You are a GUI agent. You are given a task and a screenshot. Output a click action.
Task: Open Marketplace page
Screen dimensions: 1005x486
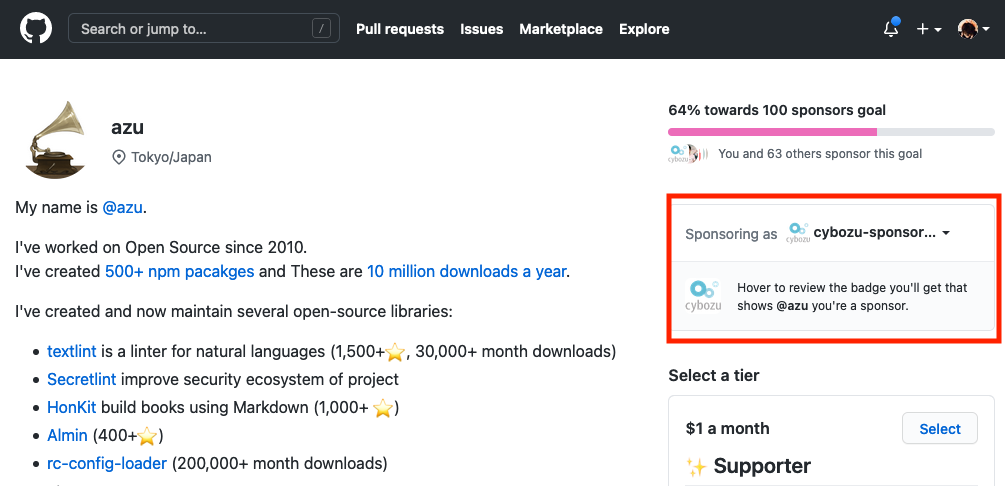click(x=561, y=29)
